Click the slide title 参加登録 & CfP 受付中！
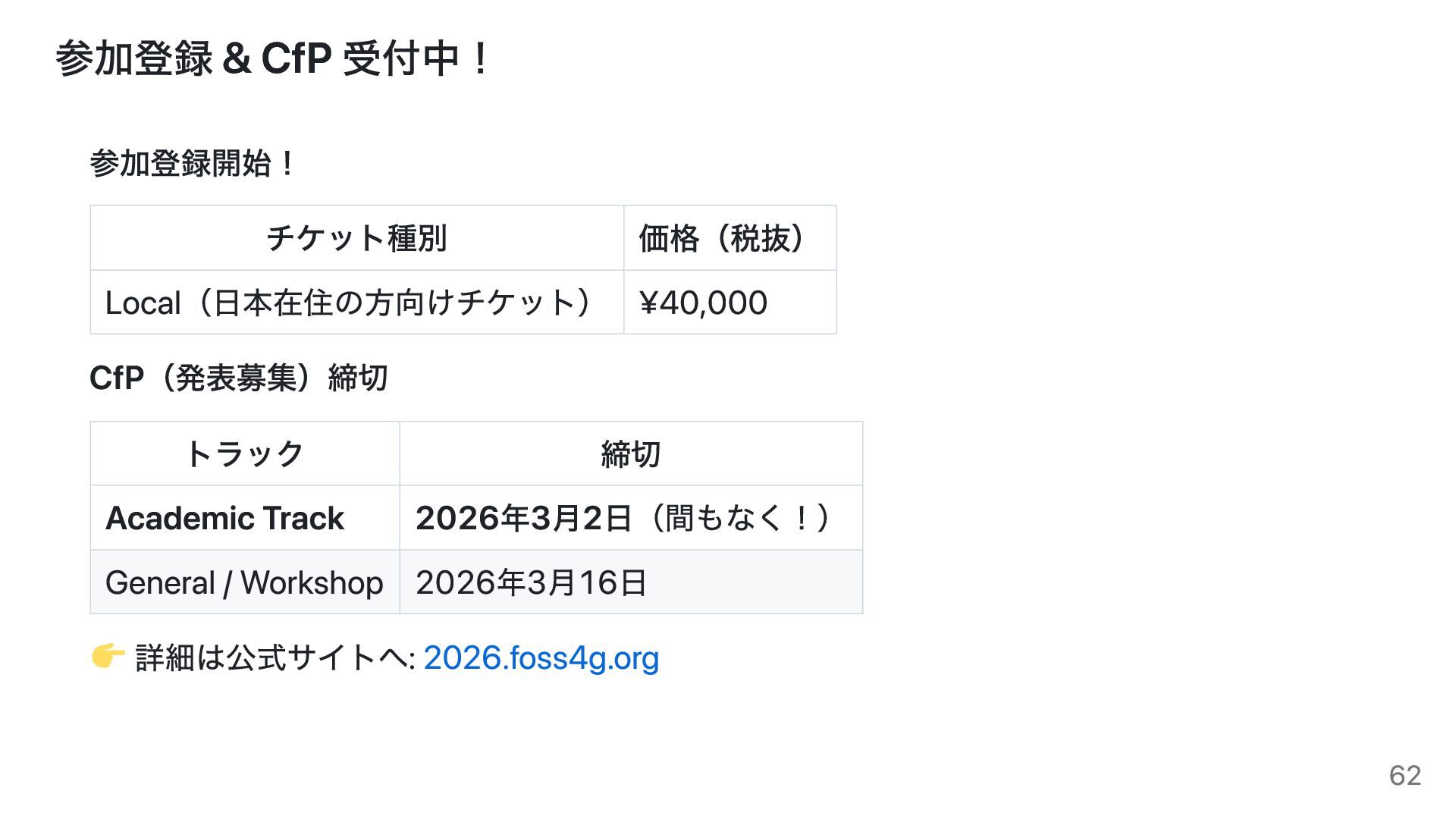Viewport: 1456px width, 819px height. pos(273,58)
